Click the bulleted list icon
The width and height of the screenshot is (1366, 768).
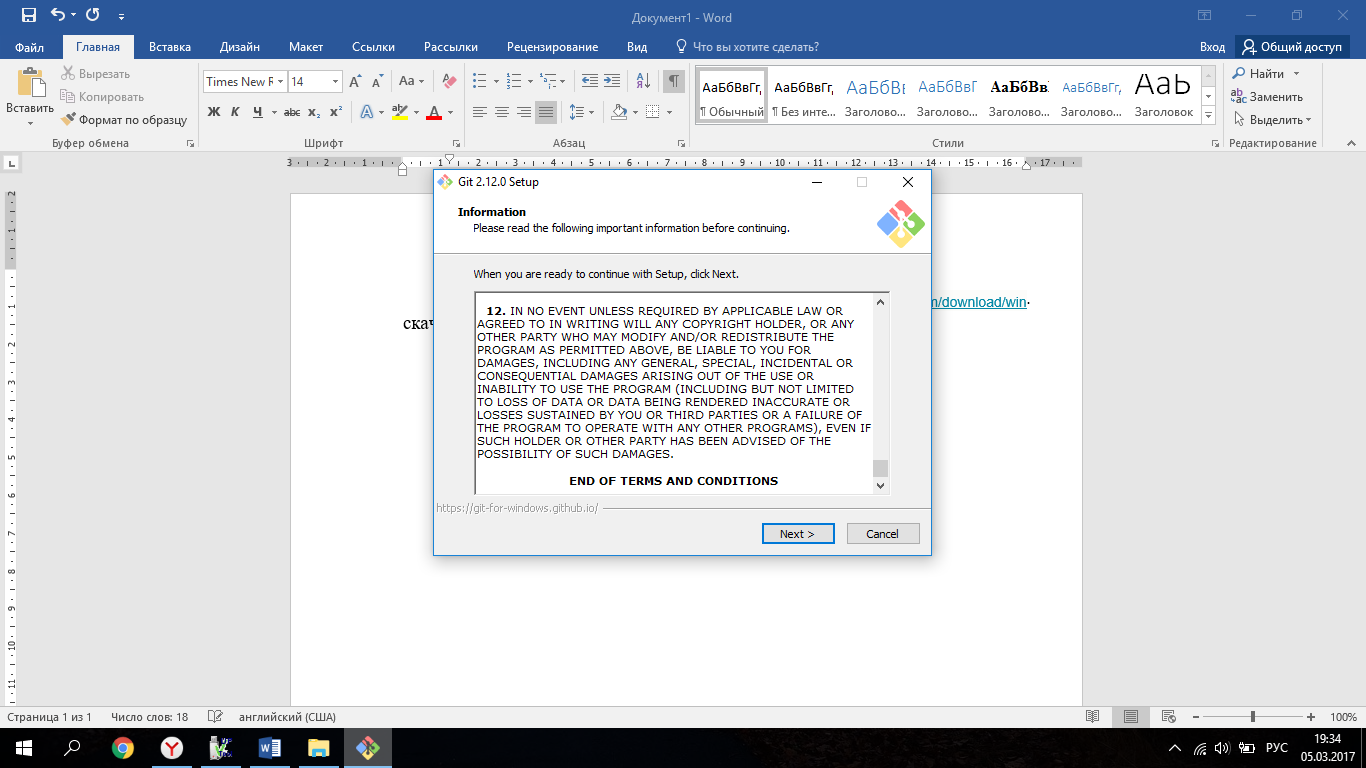coord(479,82)
